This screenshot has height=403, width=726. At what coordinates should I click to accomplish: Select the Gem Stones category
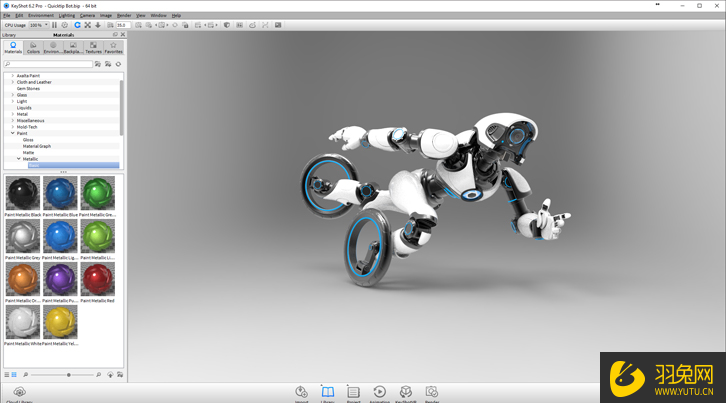tap(31, 88)
